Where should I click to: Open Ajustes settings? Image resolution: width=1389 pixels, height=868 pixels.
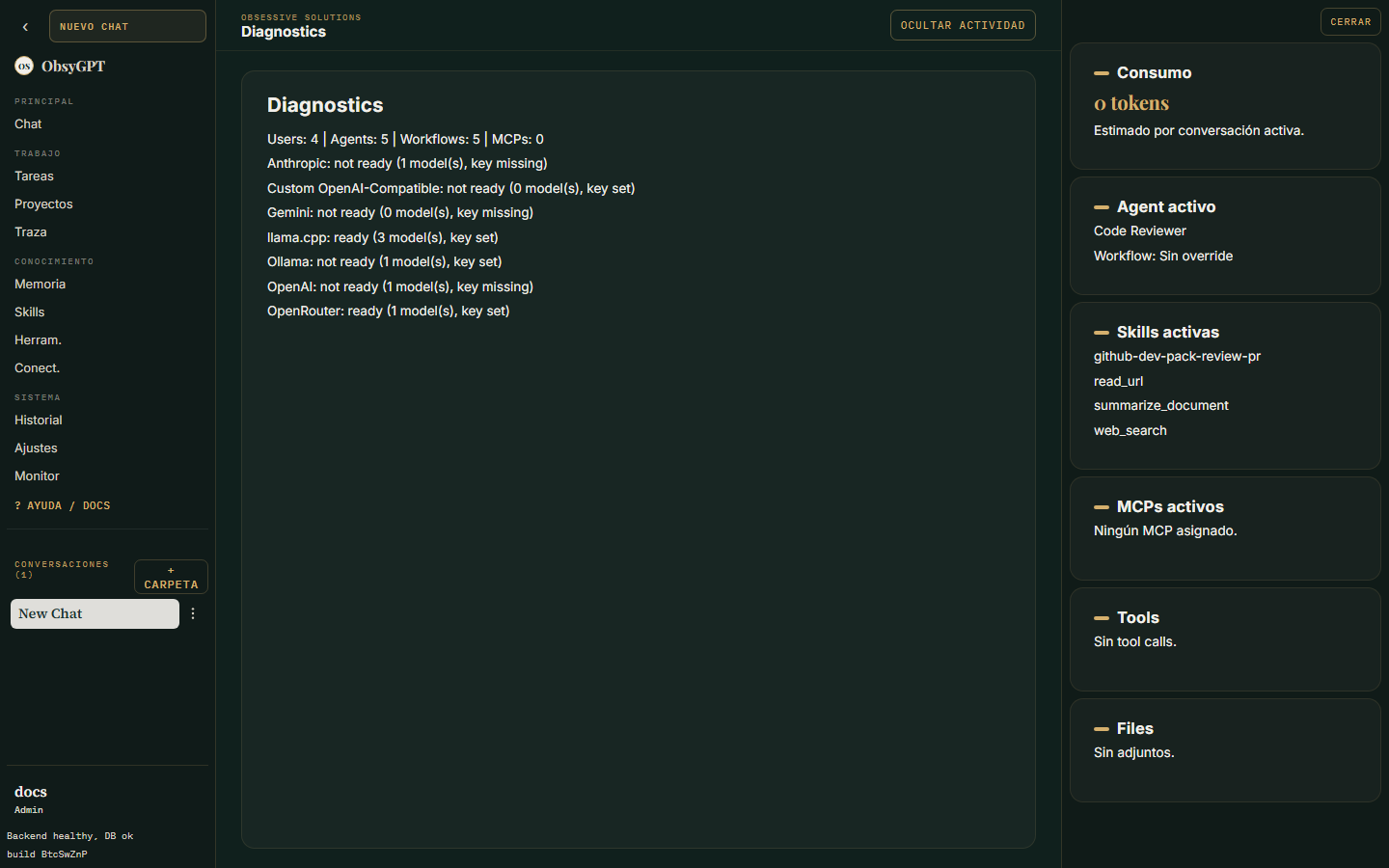tap(36, 448)
